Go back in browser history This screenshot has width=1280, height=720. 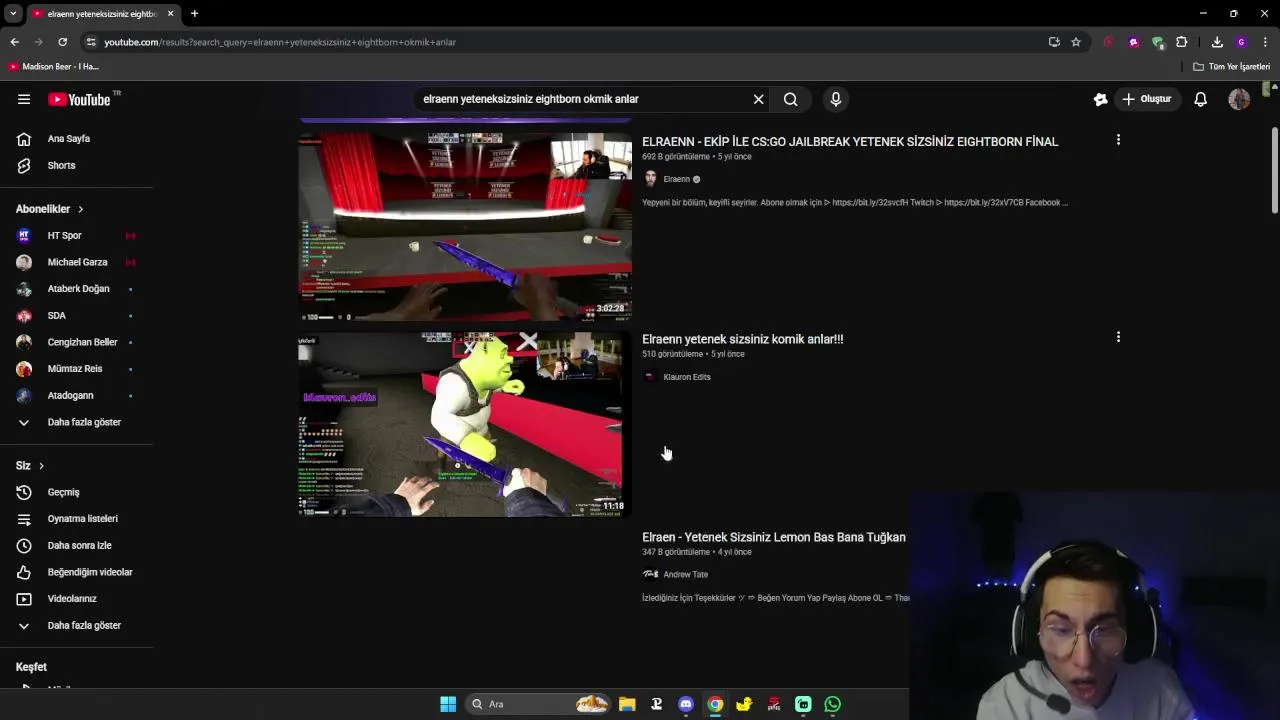[x=15, y=42]
